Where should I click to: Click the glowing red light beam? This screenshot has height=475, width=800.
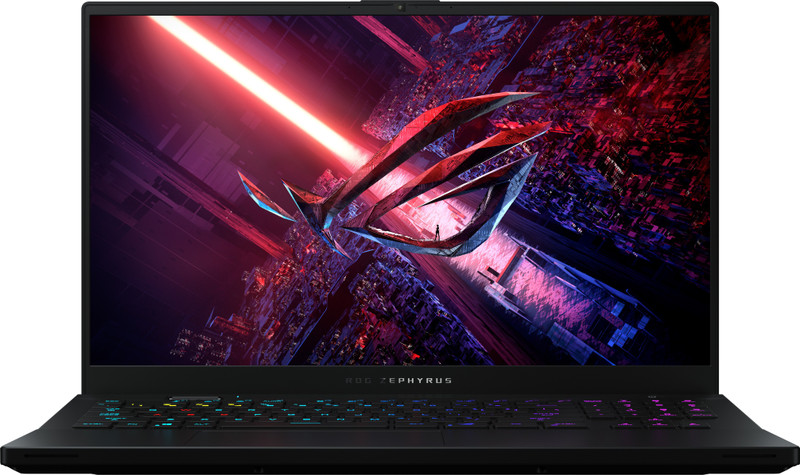(250, 80)
